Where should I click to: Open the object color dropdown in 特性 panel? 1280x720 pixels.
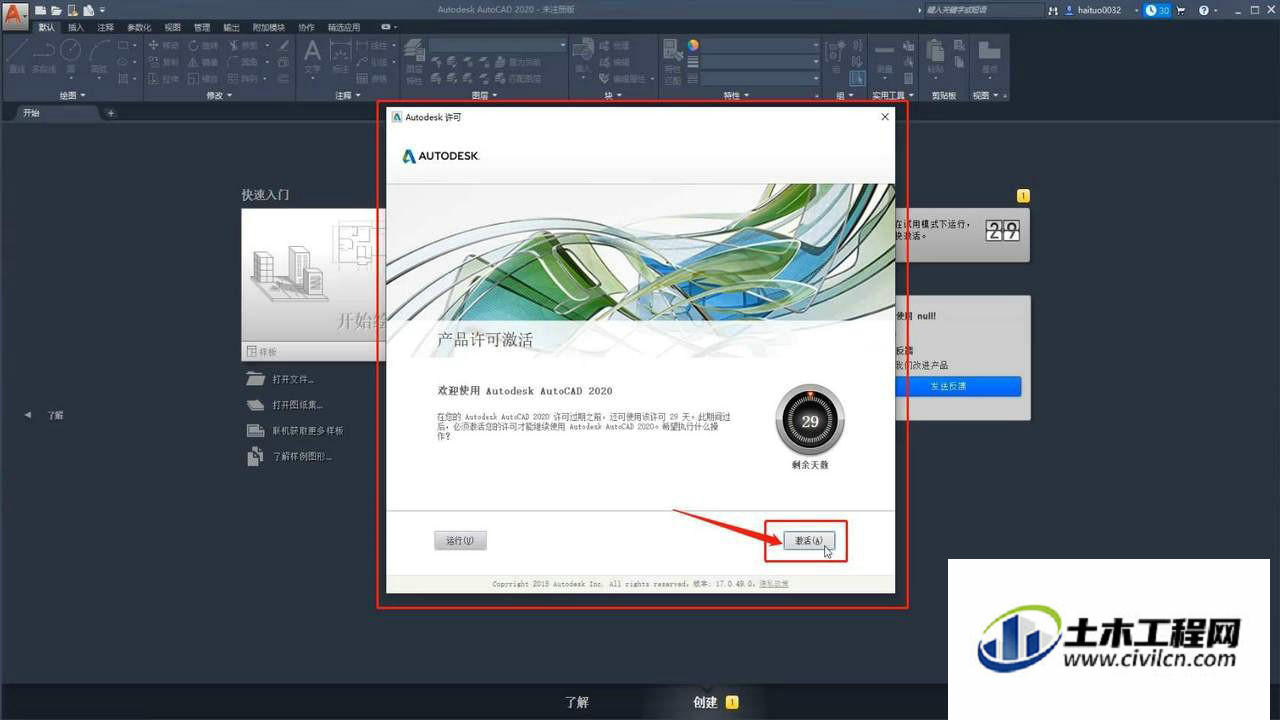[x=761, y=45]
